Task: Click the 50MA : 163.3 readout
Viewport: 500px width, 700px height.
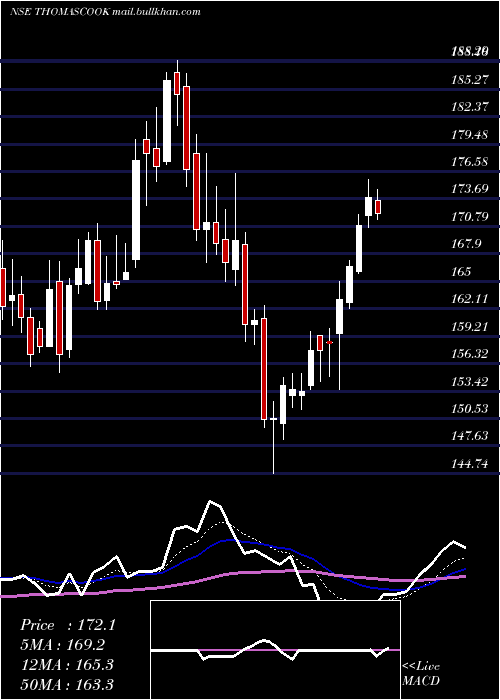Action: click(x=67, y=684)
